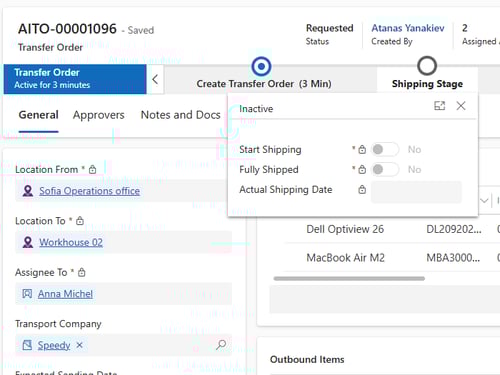500x375 pixels.
Task: Click the lock icon beside Location From
Action: (92, 169)
